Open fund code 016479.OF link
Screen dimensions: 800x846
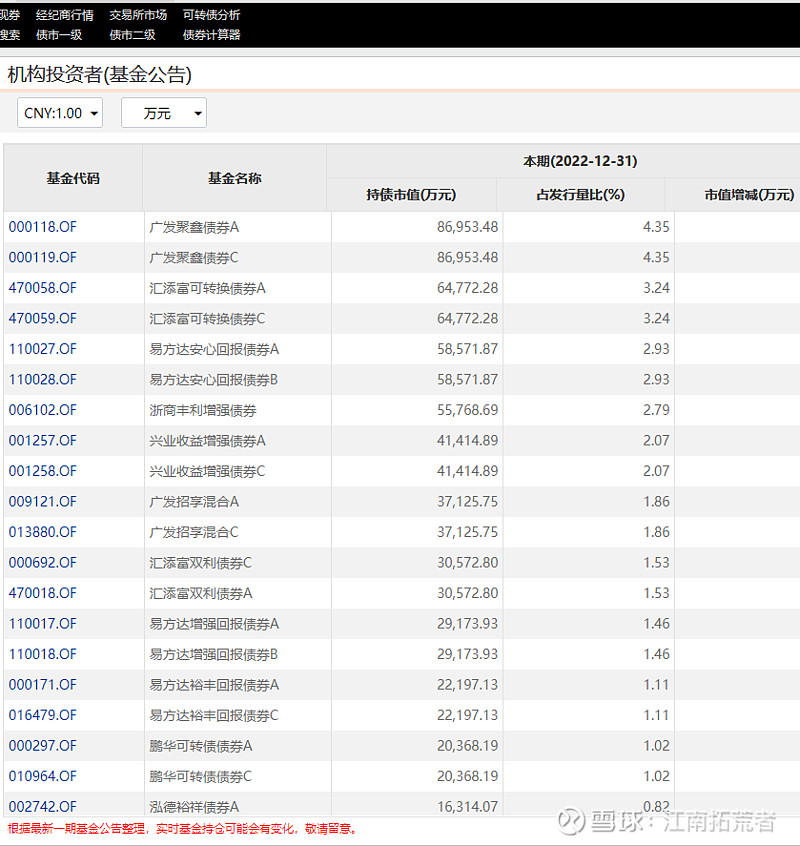tap(43, 715)
